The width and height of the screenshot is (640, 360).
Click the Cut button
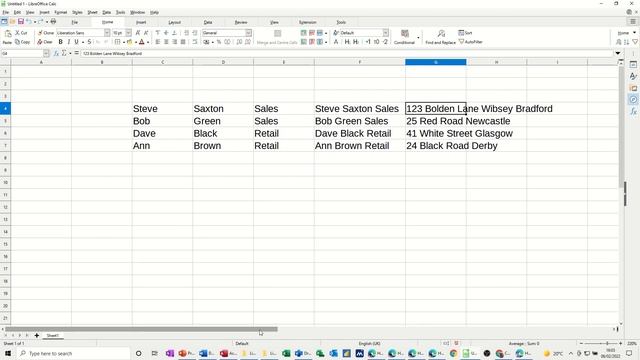(x=21, y=33)
